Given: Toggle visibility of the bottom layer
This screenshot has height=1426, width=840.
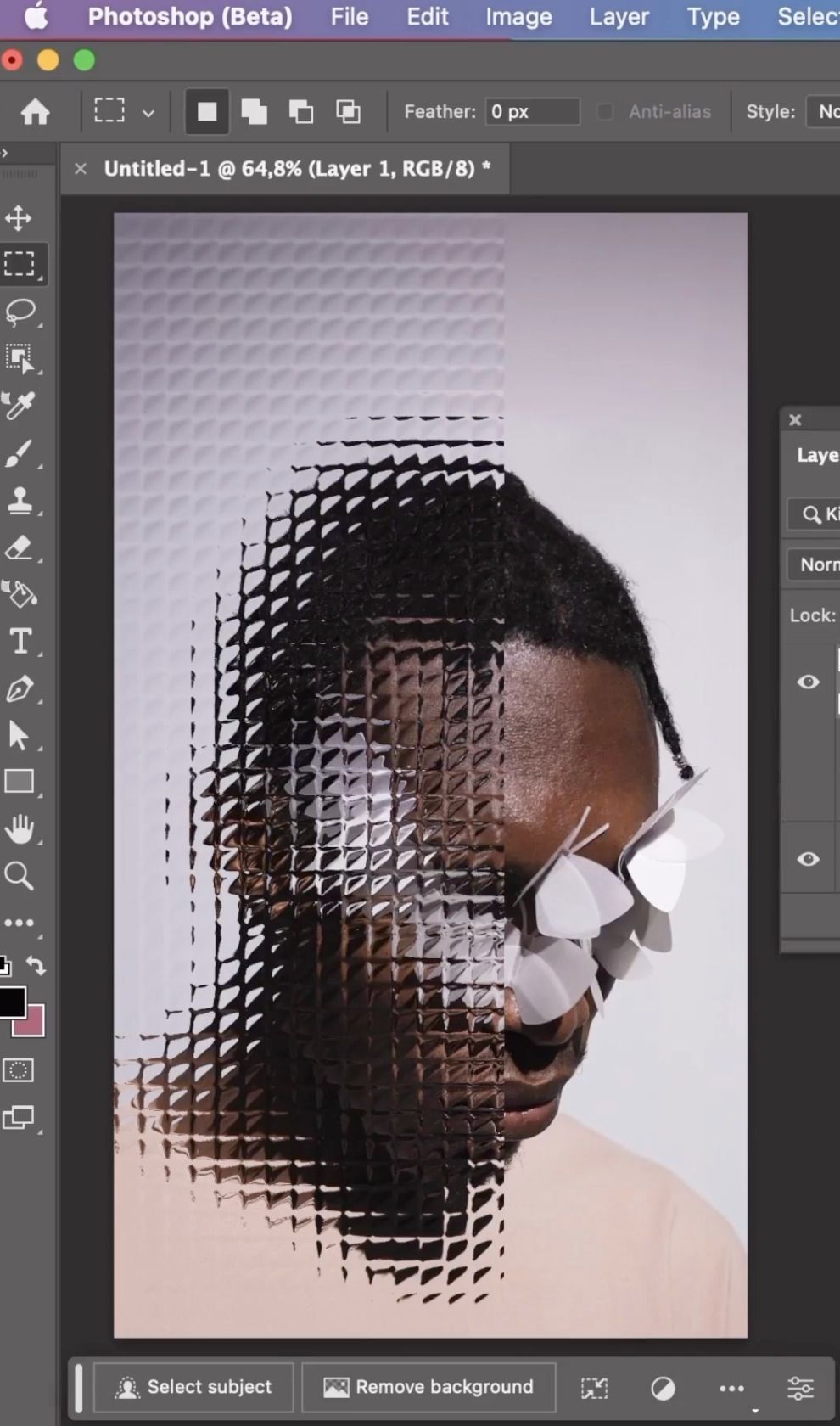Looking at the screenshot, I should click(x=809, y=859).
